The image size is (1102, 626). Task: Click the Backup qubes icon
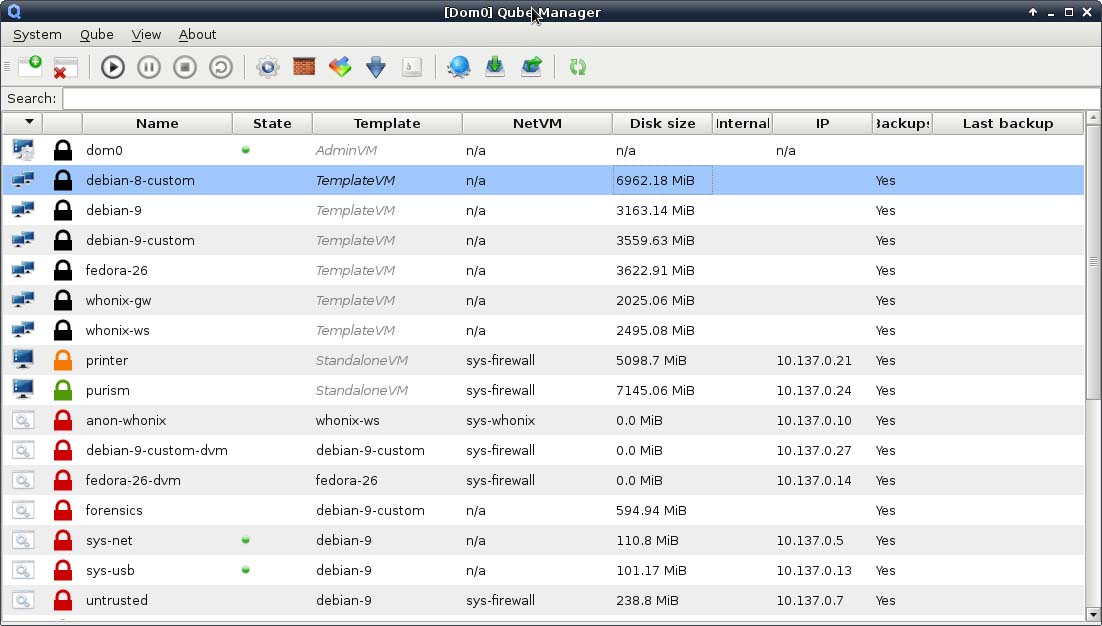[x=495, y=67]
